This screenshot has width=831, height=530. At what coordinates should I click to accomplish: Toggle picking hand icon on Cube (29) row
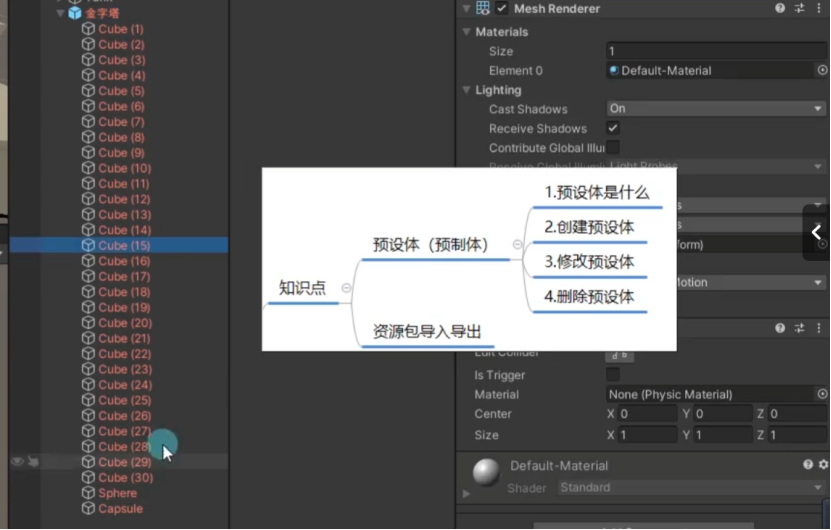click(33, 462)
